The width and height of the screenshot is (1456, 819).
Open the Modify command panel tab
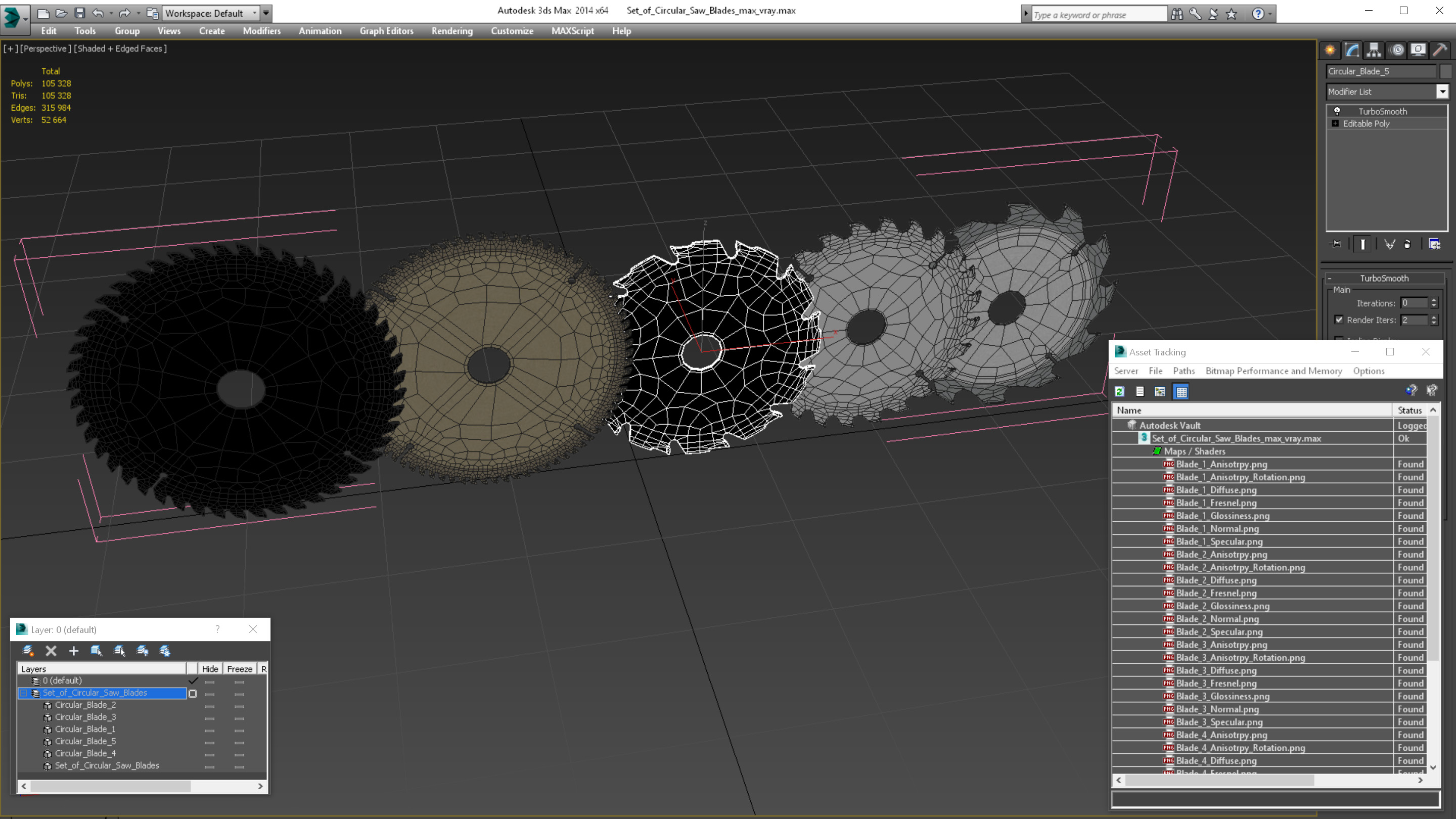coord(1352,51)
